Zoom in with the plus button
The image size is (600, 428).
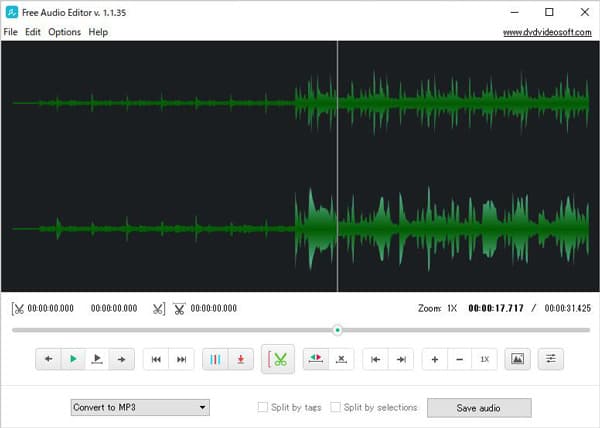[435, 359]
